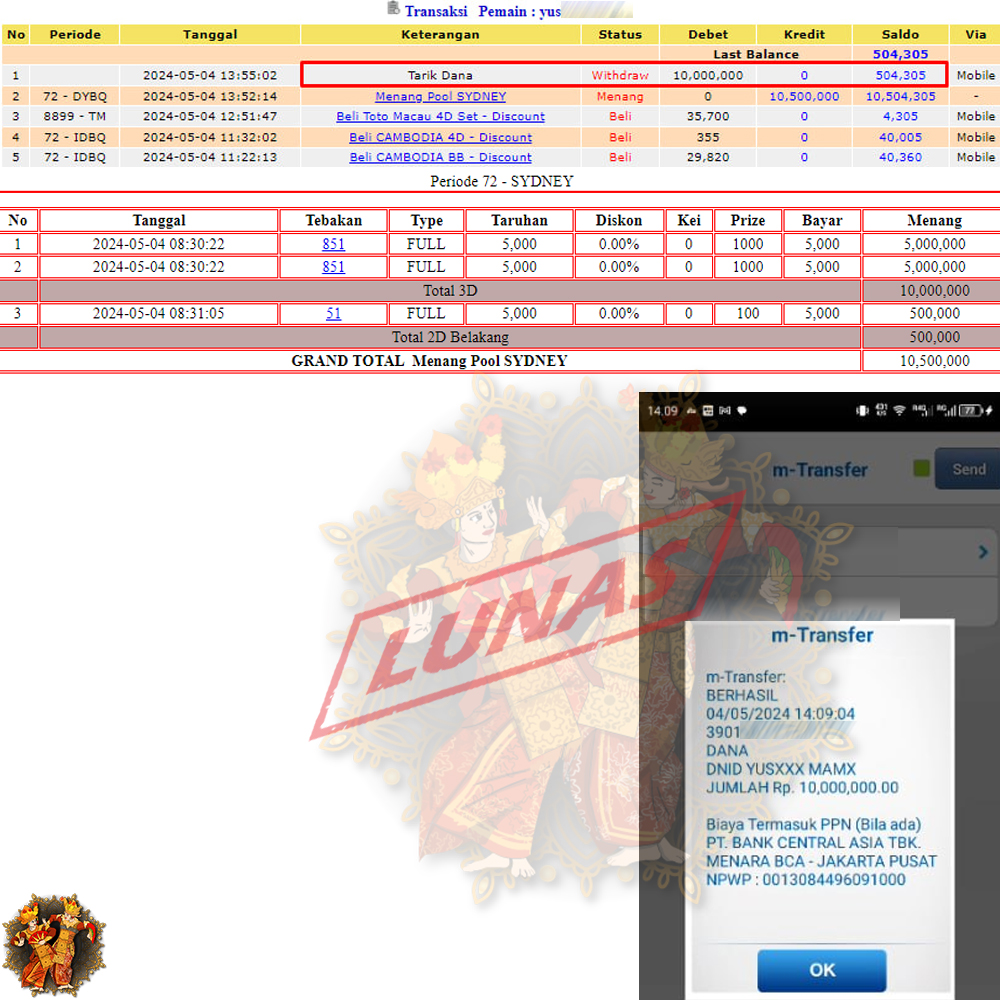Open the Beli CAMBODIA BB - Discount link
Image resolution: width=1000 pixels, height=1000 pixels.
tap(440, 157)
